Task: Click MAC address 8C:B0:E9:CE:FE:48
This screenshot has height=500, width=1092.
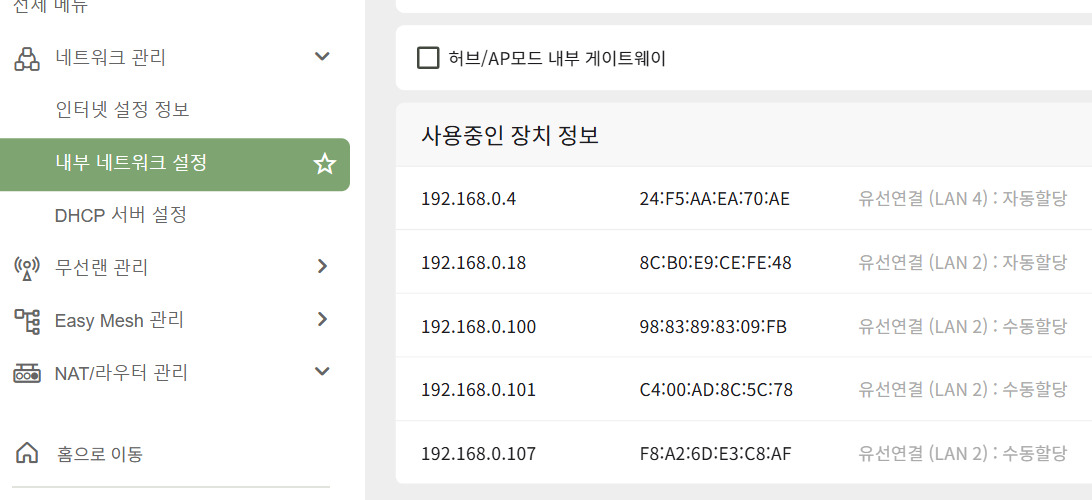Action: [715, 263]
